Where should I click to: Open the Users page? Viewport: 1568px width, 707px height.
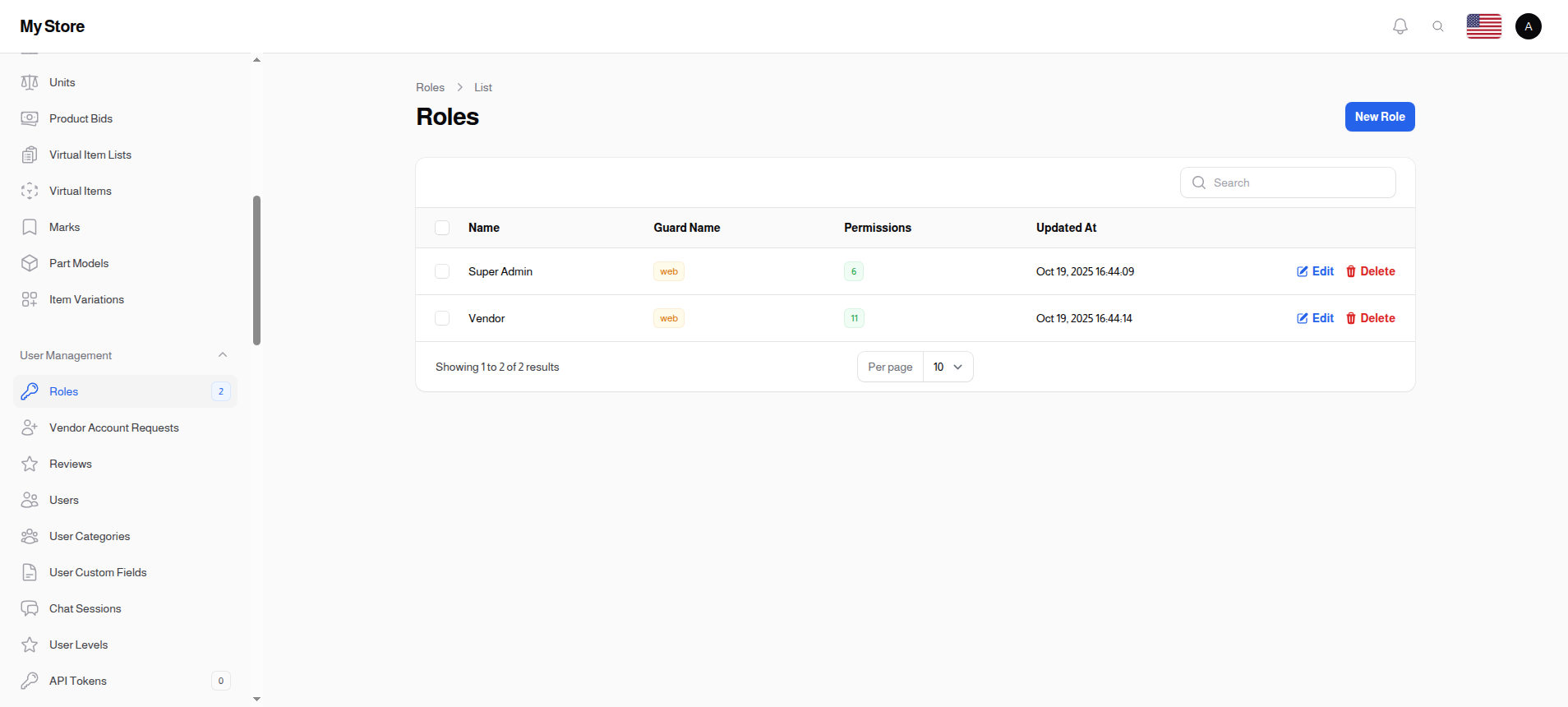(x=125, y=500)
